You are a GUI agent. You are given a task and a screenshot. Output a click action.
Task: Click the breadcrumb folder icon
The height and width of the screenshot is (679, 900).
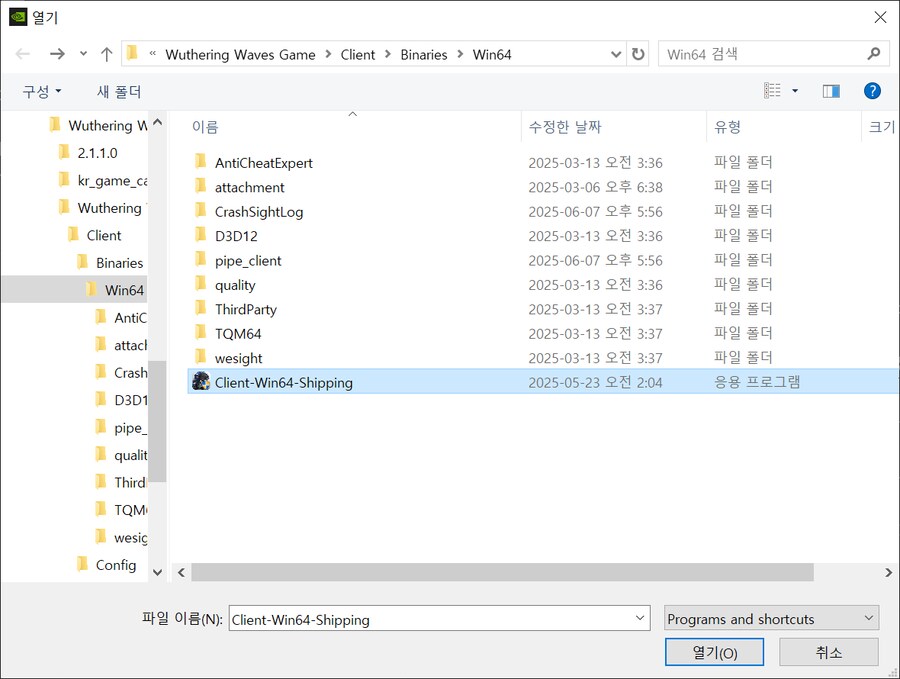coord(133,53)
